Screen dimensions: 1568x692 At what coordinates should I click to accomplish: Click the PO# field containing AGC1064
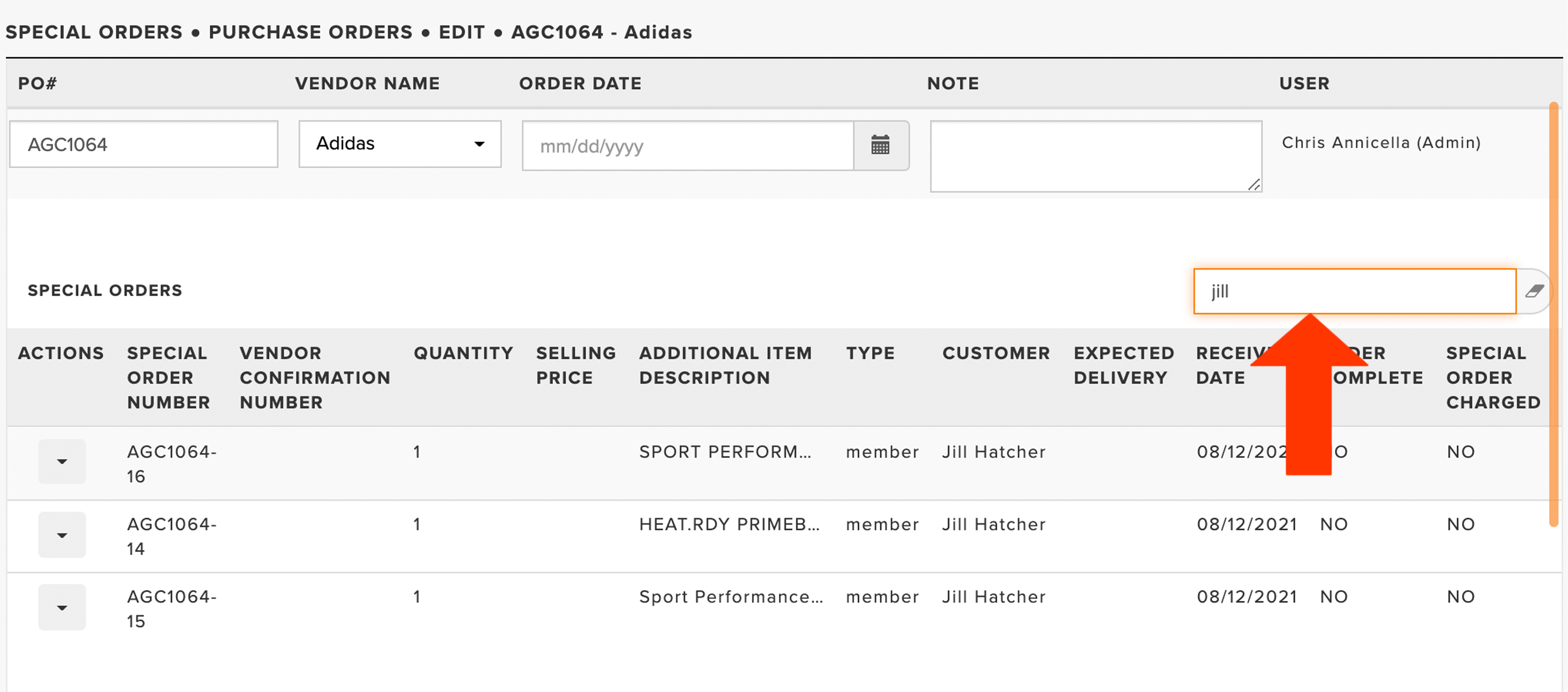pyautogui.click(x=144, y=144)
